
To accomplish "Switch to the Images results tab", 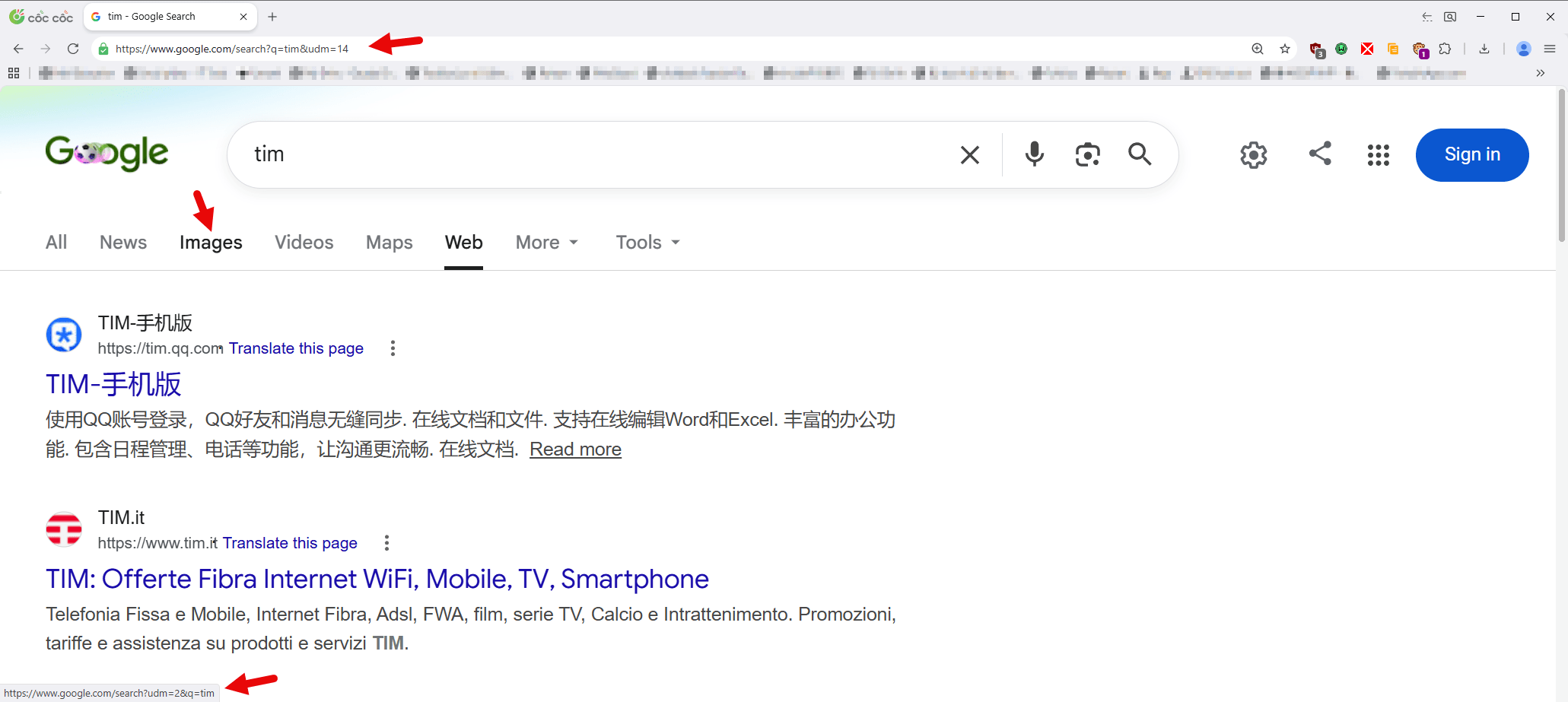I will (x=211, y=243).
